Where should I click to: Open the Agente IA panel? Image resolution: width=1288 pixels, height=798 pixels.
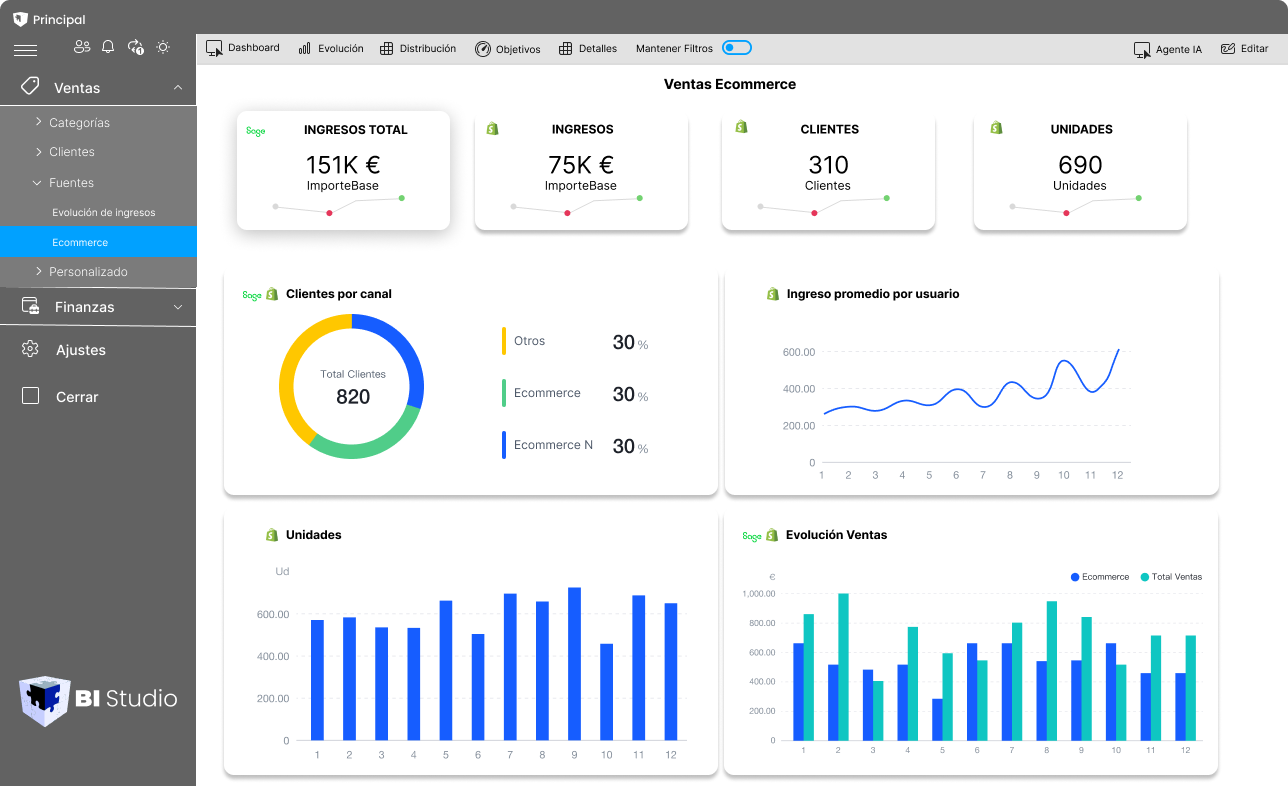click(1167, 47)
